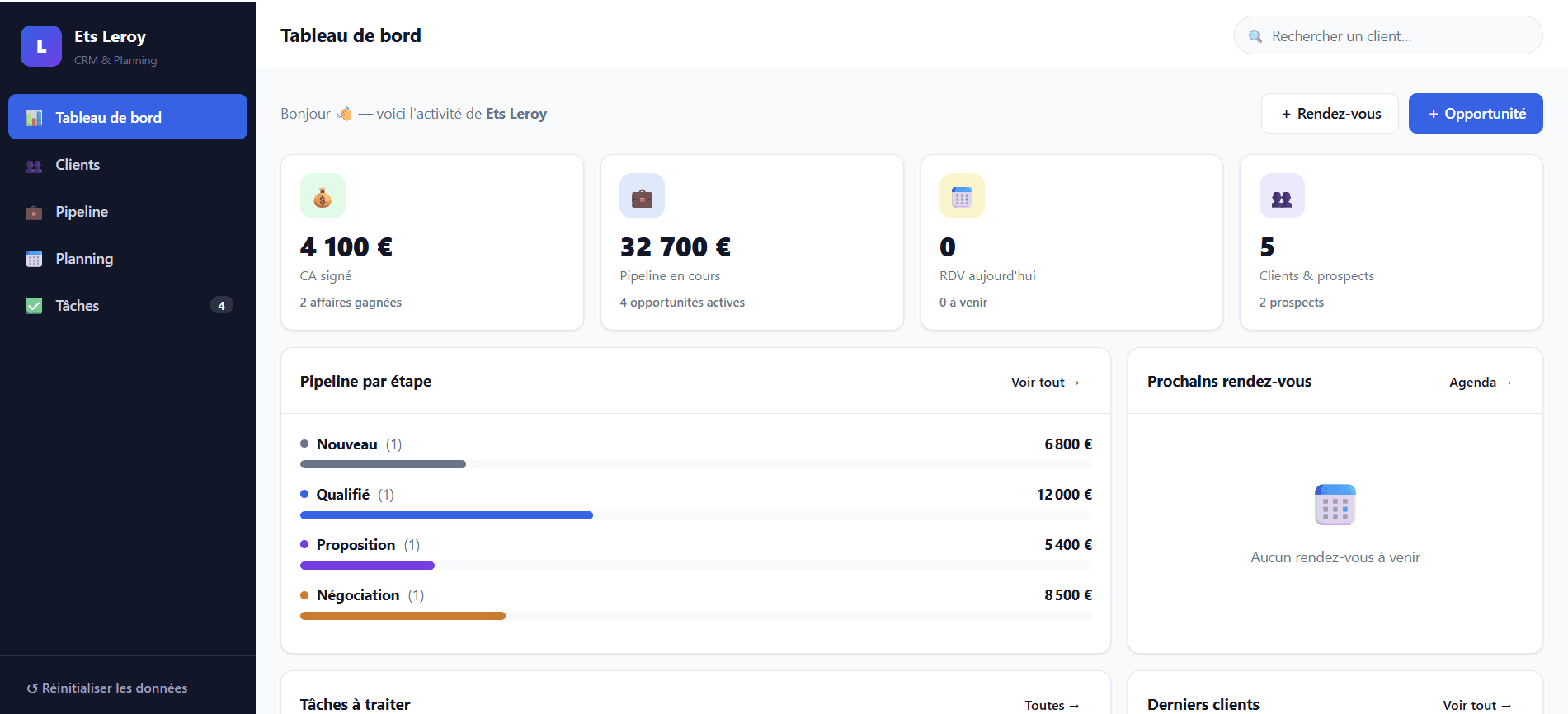Click the Proposition stage progress bar
The height and width of the screenshot is (714, 1568).
pos(695,566)
